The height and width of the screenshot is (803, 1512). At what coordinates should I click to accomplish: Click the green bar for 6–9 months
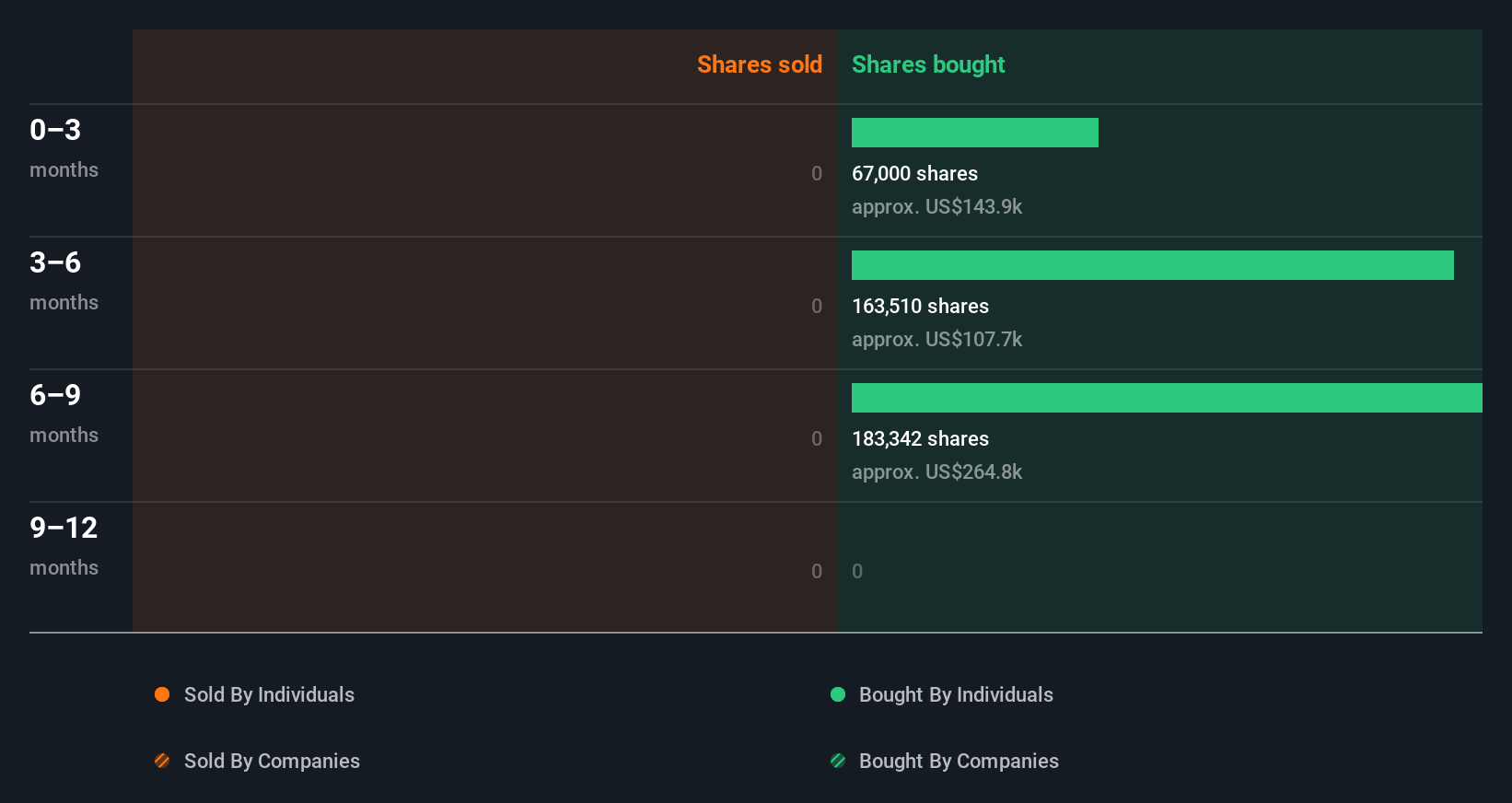1167,398
